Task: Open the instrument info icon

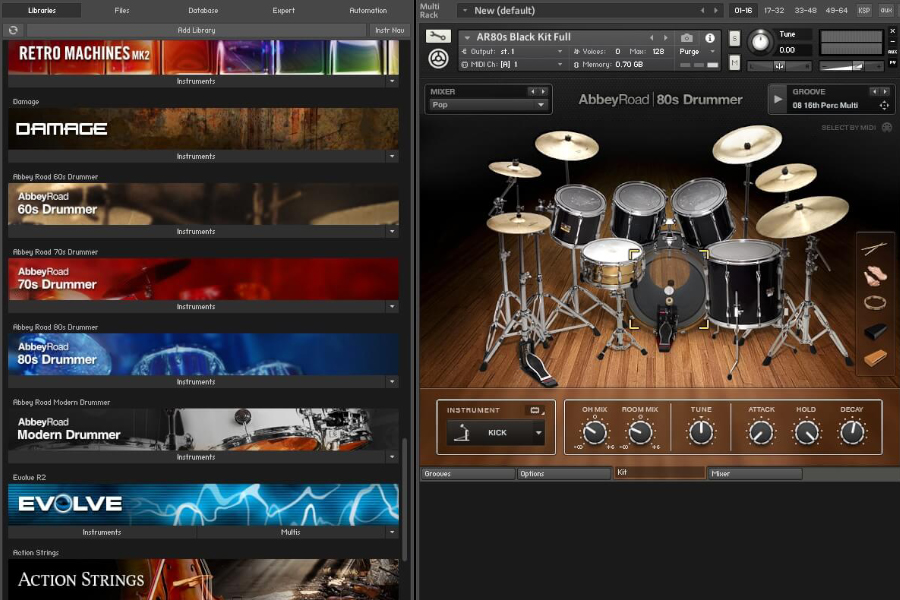Action: pos(710,38)
